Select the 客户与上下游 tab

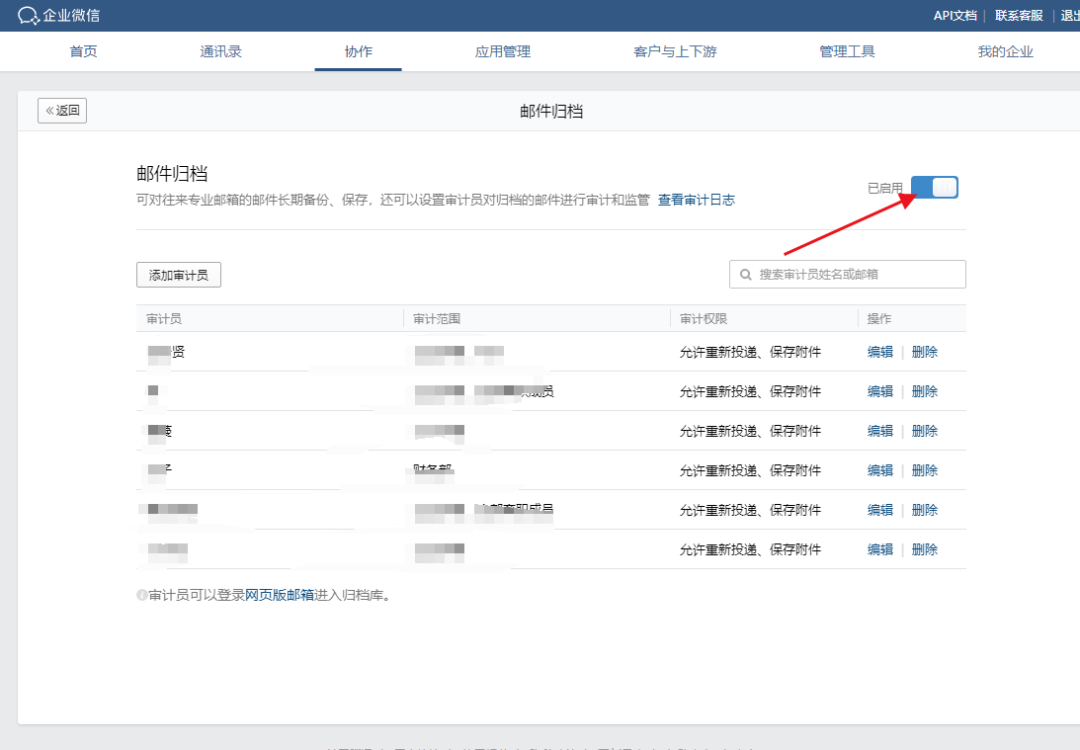670,51
